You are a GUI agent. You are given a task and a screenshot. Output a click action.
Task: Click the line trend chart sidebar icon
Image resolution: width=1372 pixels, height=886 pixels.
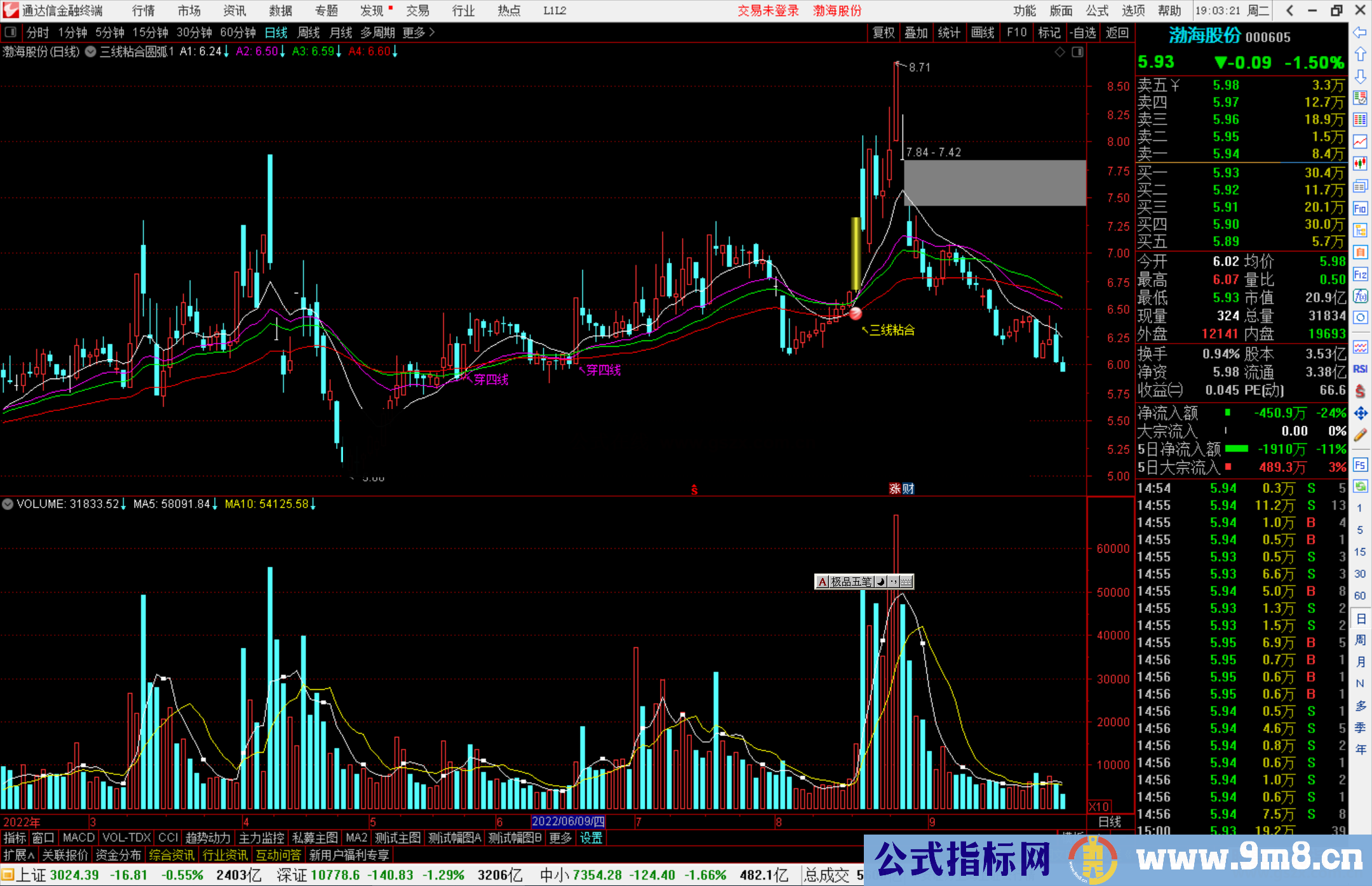click(1360, 142)
